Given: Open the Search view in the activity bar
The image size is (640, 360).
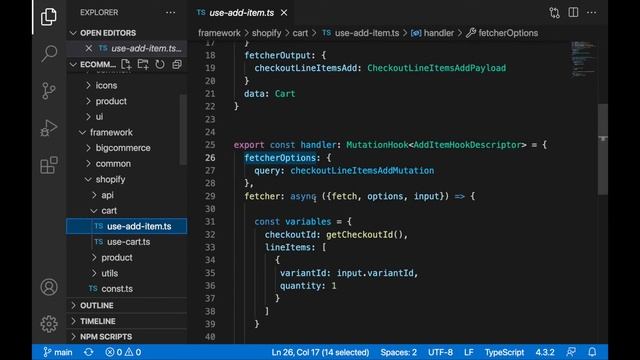Looking at the screenshot, I should (49, 53).
